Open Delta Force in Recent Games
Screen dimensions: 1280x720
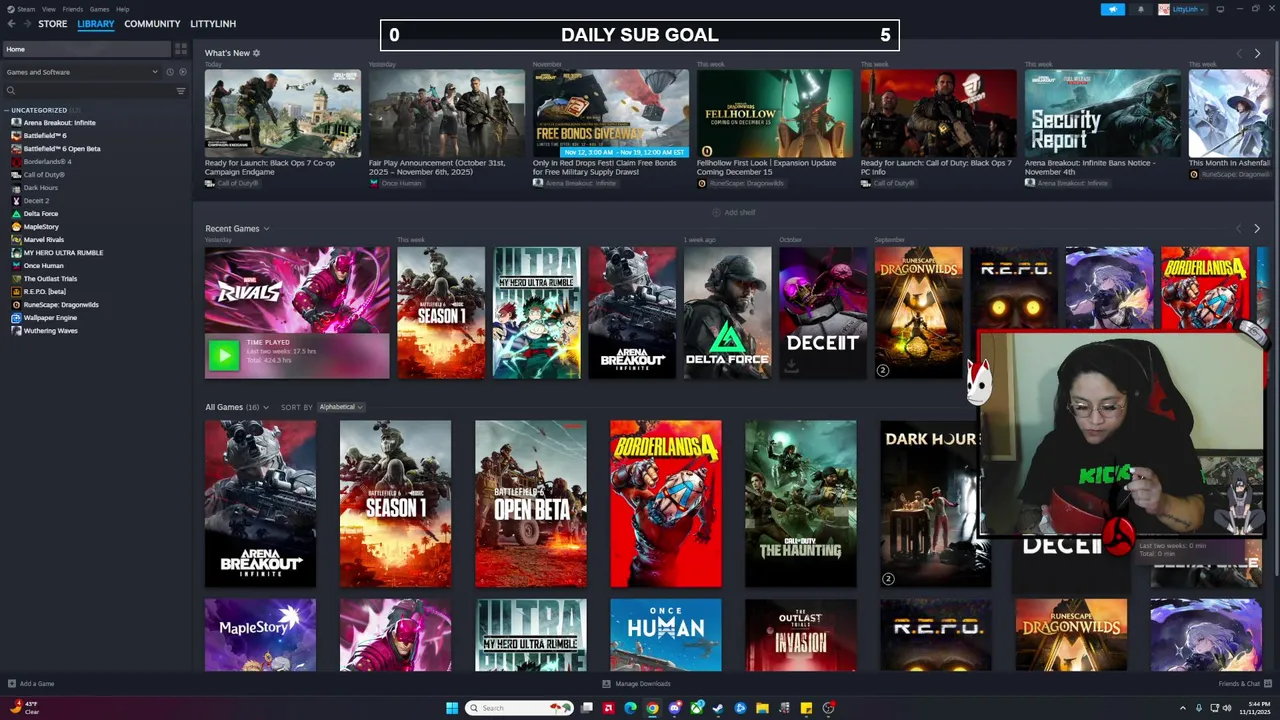727,313
